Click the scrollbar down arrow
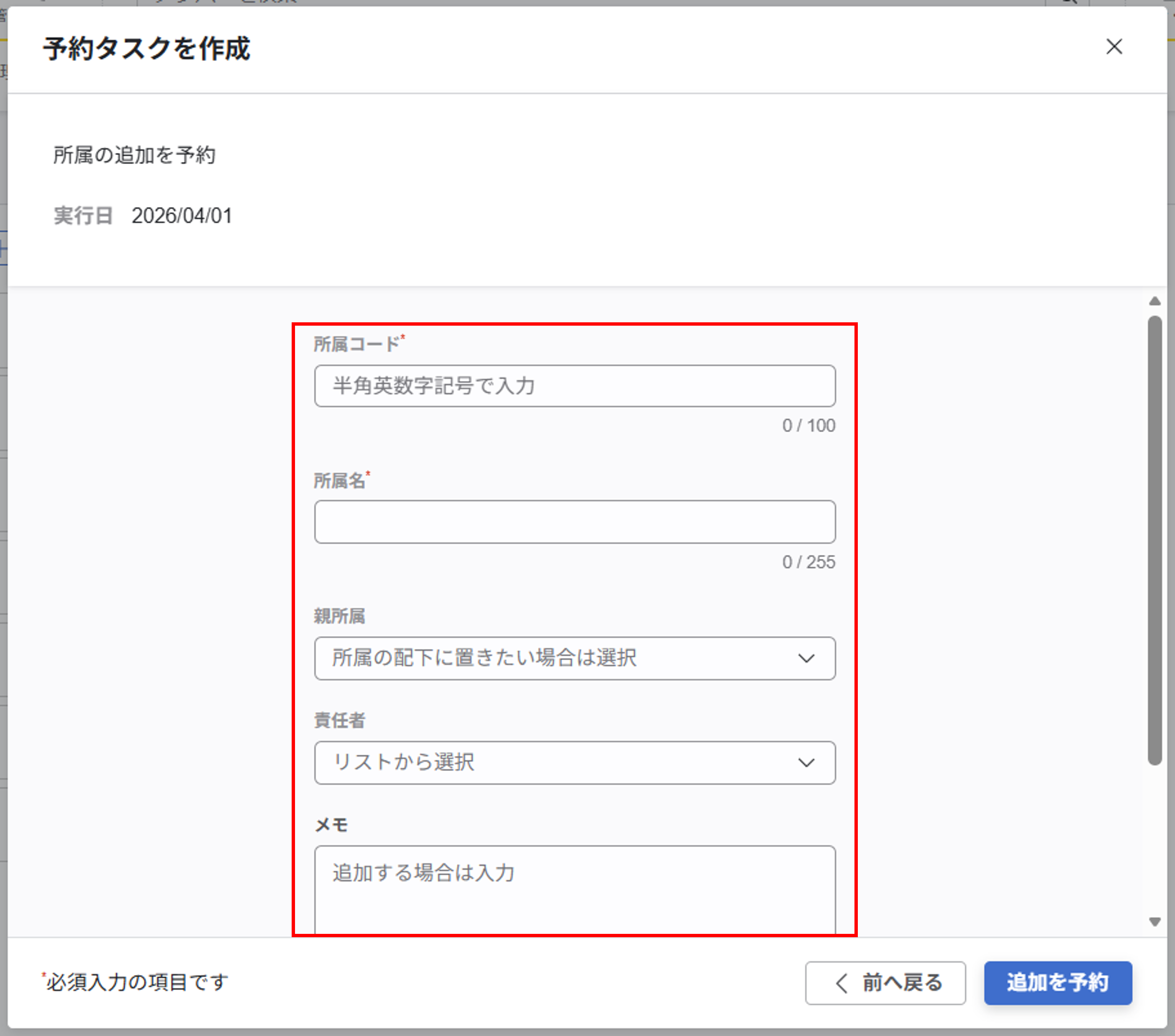The width and height of the screenshot is (1175, 1036). (x=1154, y=922)
